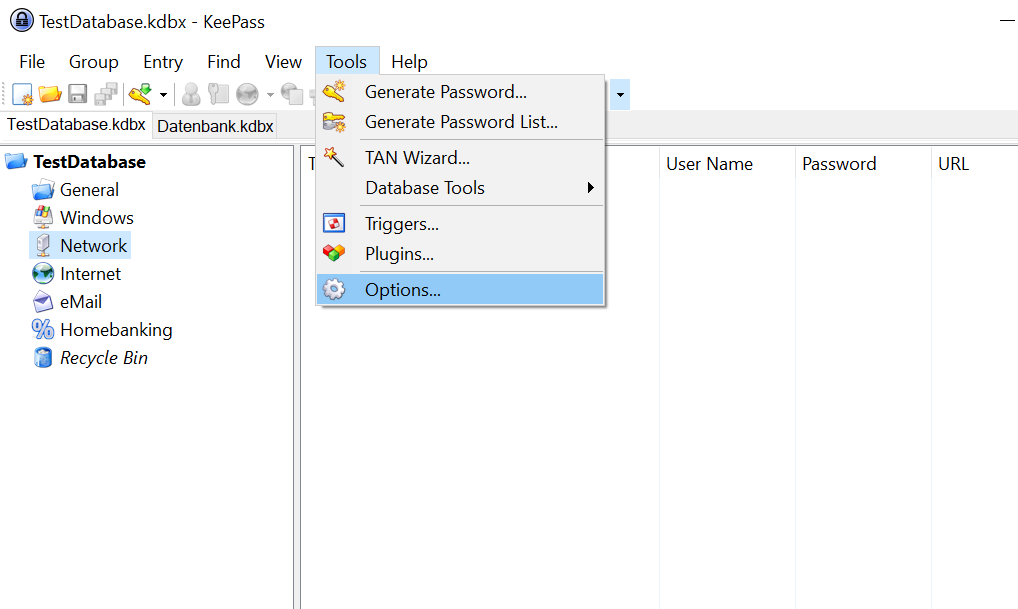The image size is (1018, 609).
Task: Select the TestDatabase root group
Action: point(90,162)
